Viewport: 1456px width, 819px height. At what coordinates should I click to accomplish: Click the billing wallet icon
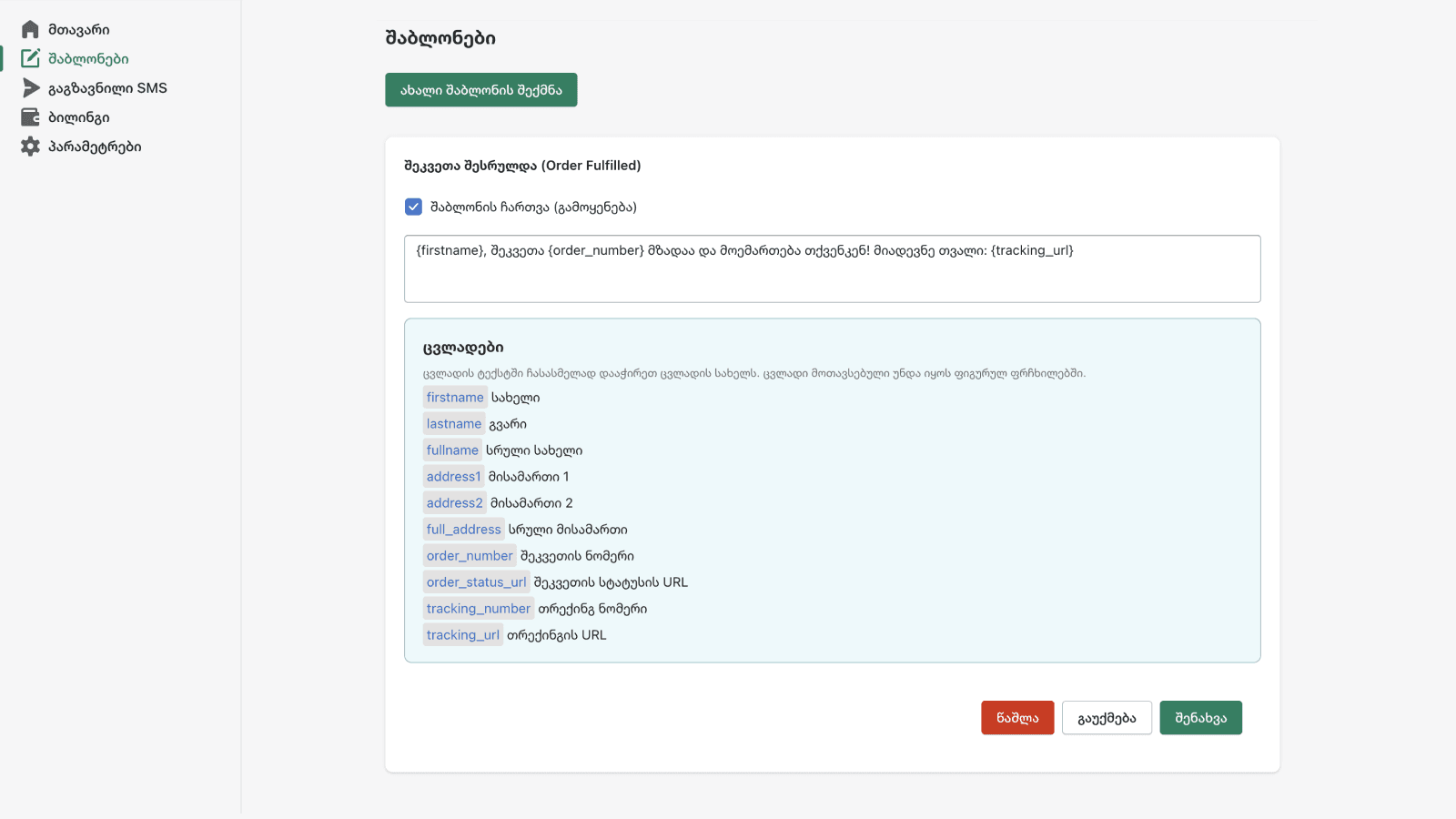pyautogui.click(x=30, y=117)
